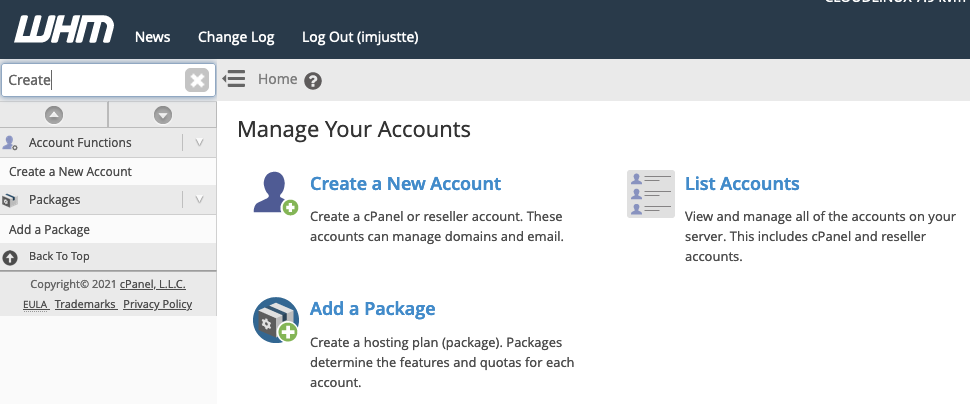Viewport: 970px width, 404px height.
Task: Collapse the Account Functions section chevron
Action: pos(200,143)
